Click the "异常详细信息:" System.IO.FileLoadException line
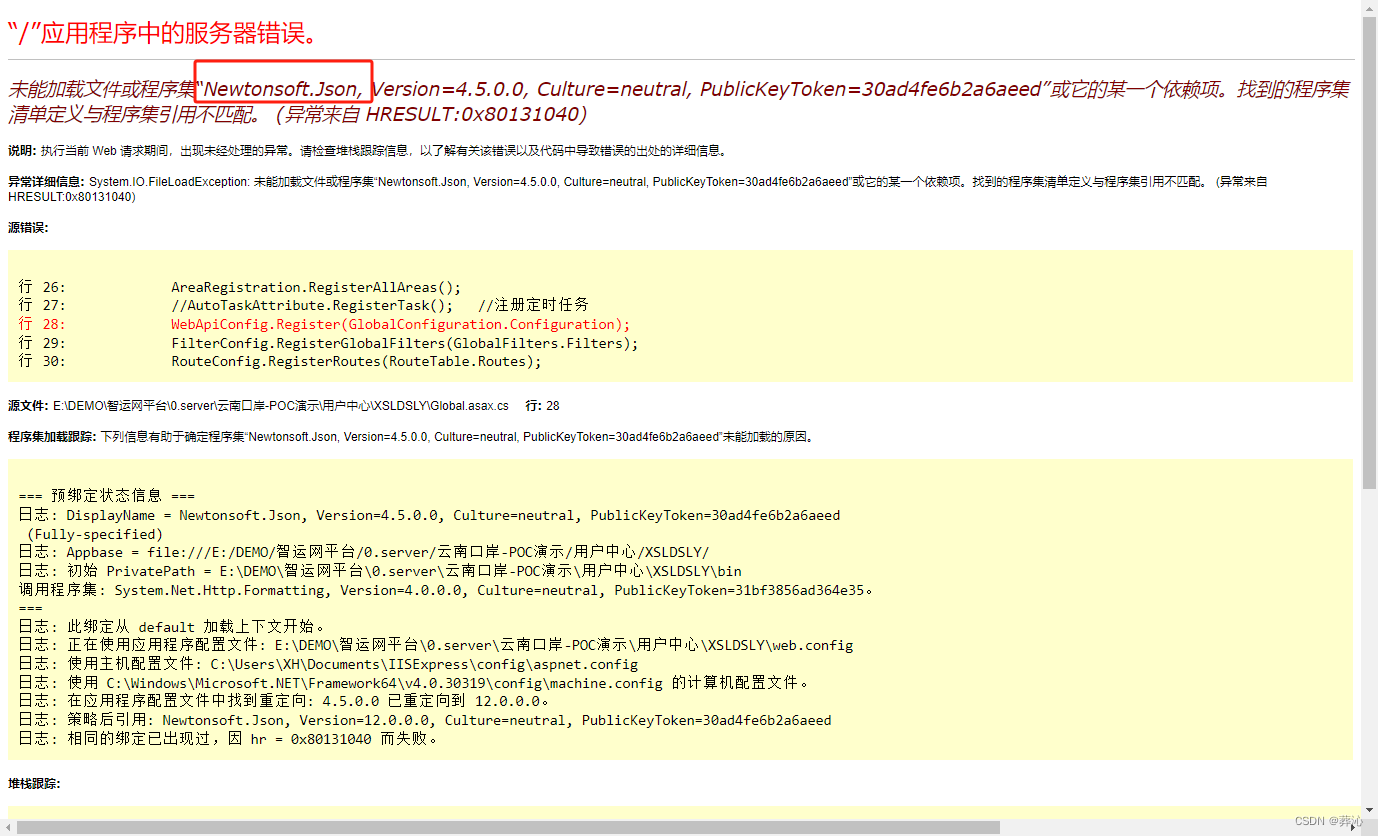 point(638,189)
